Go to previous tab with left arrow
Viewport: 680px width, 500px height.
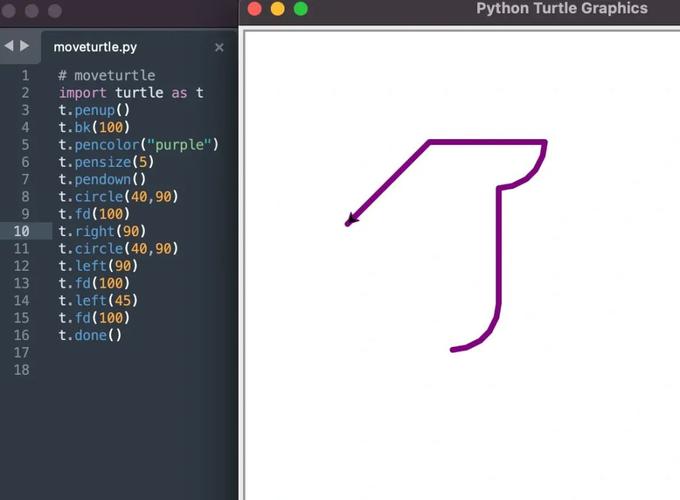click(9, 46)
